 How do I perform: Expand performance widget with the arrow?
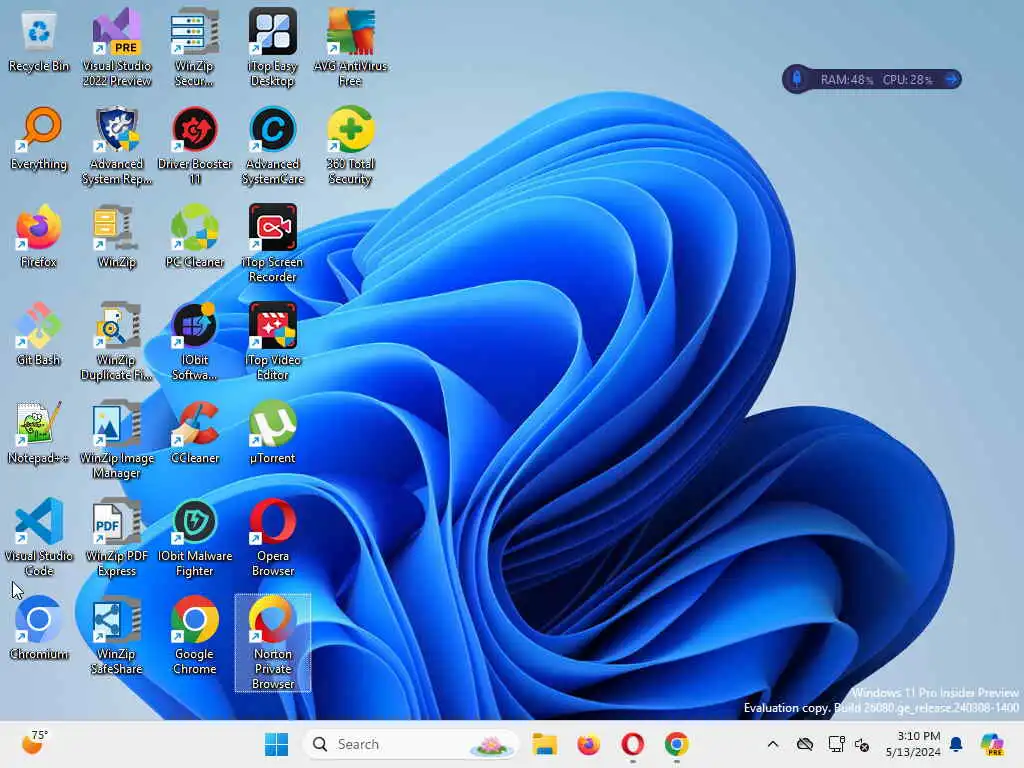click(x=952, y=80)
